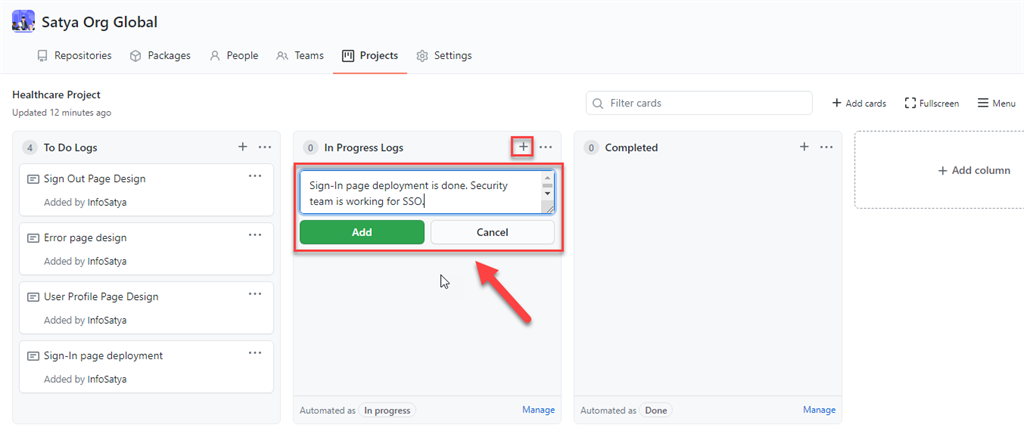Click the Satya Org Global avatar icon
The width and height of the screenshot is (1024, 434).
[x=23, y=21]
